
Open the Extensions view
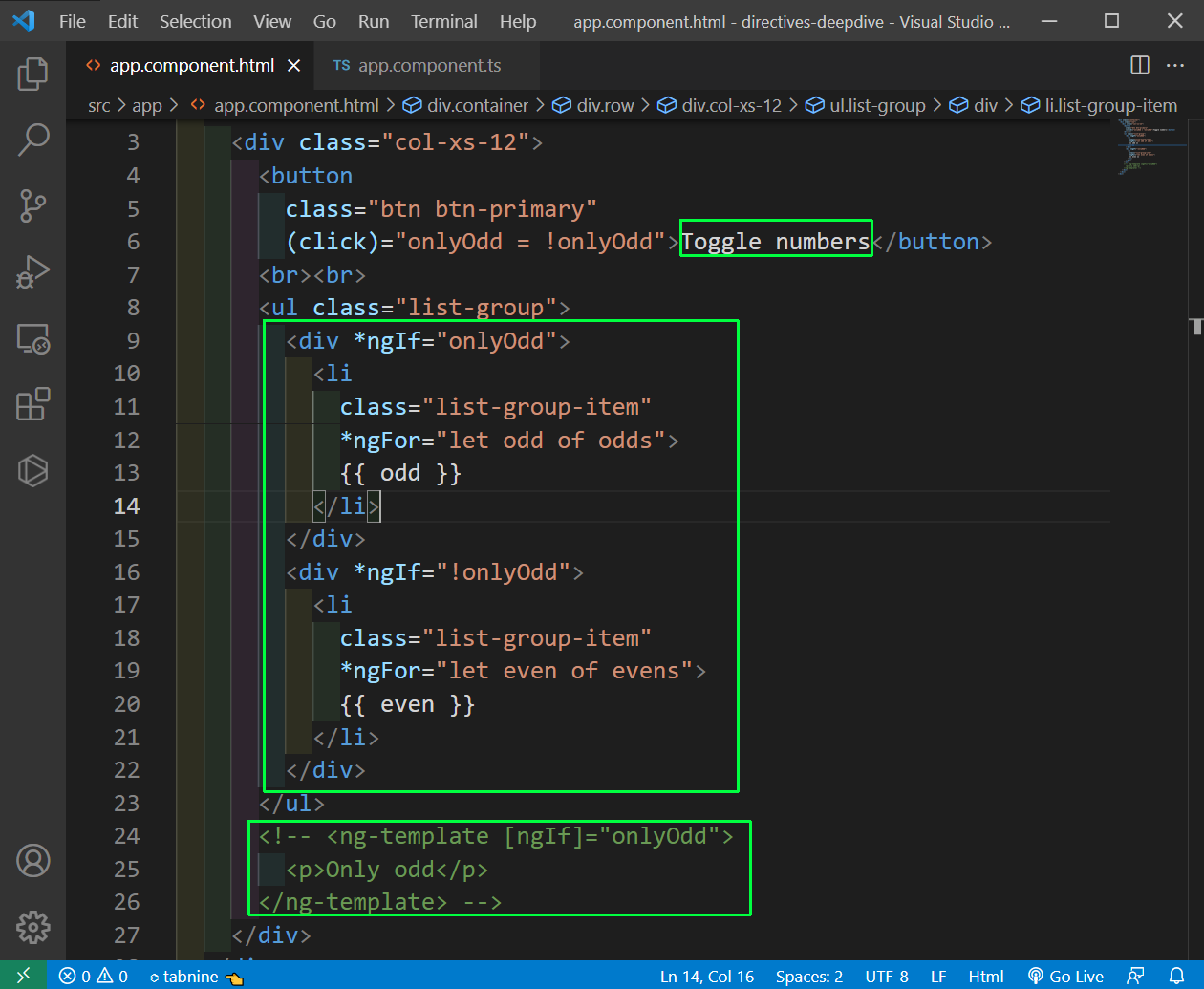(x=32, y=404)
